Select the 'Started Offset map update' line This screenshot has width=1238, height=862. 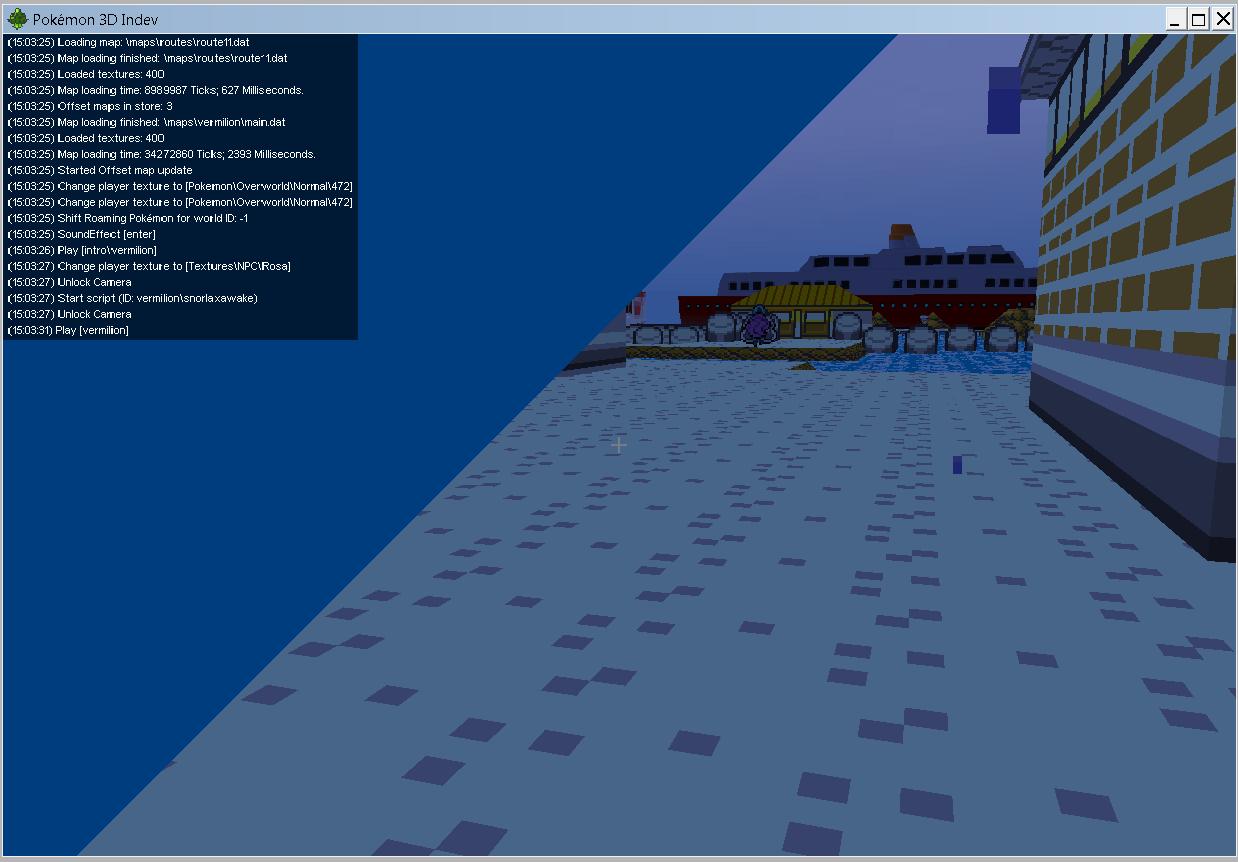click(x=100, y=170)
